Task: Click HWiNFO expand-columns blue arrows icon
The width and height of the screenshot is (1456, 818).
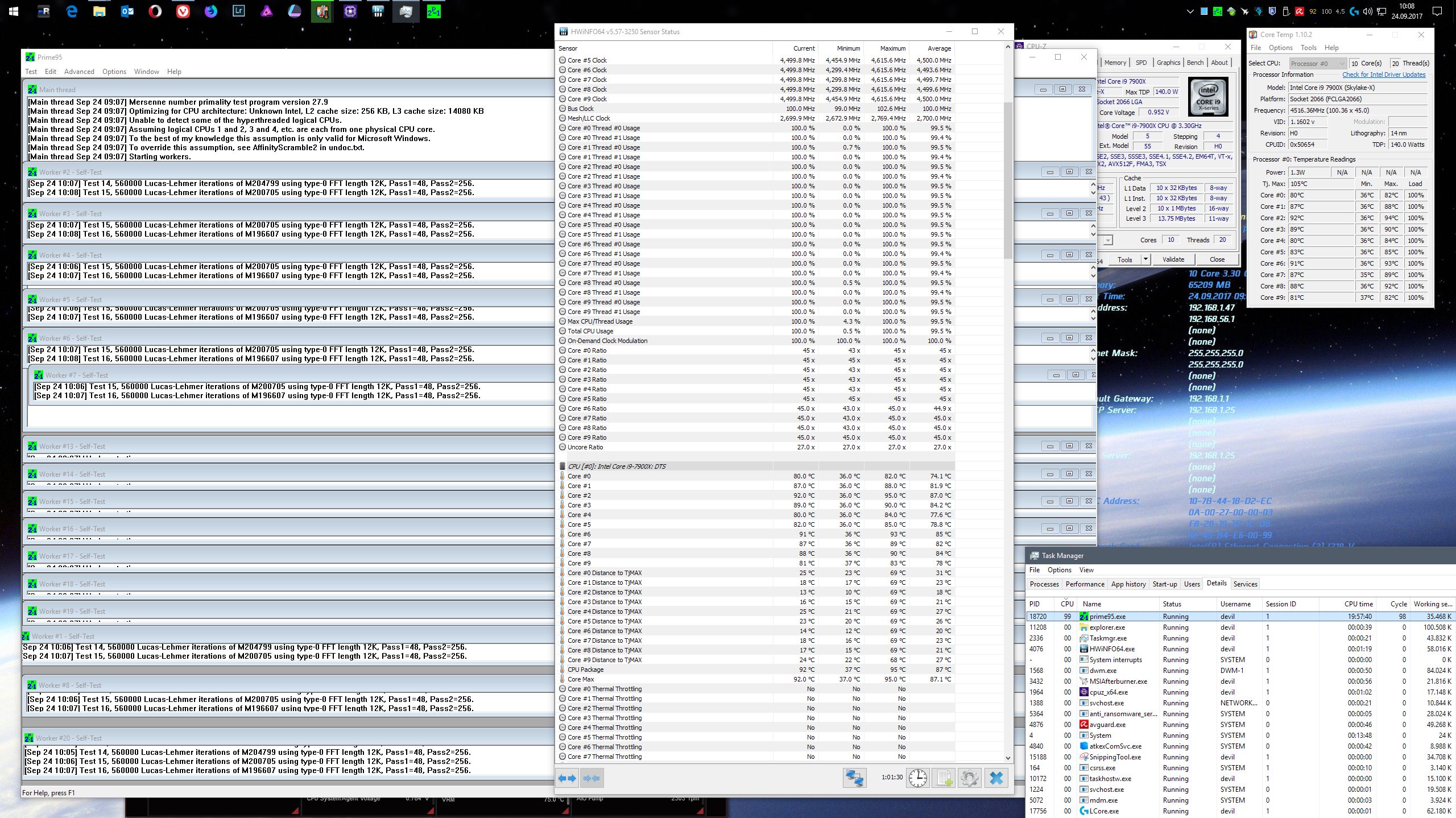Action: pos(568,778)
